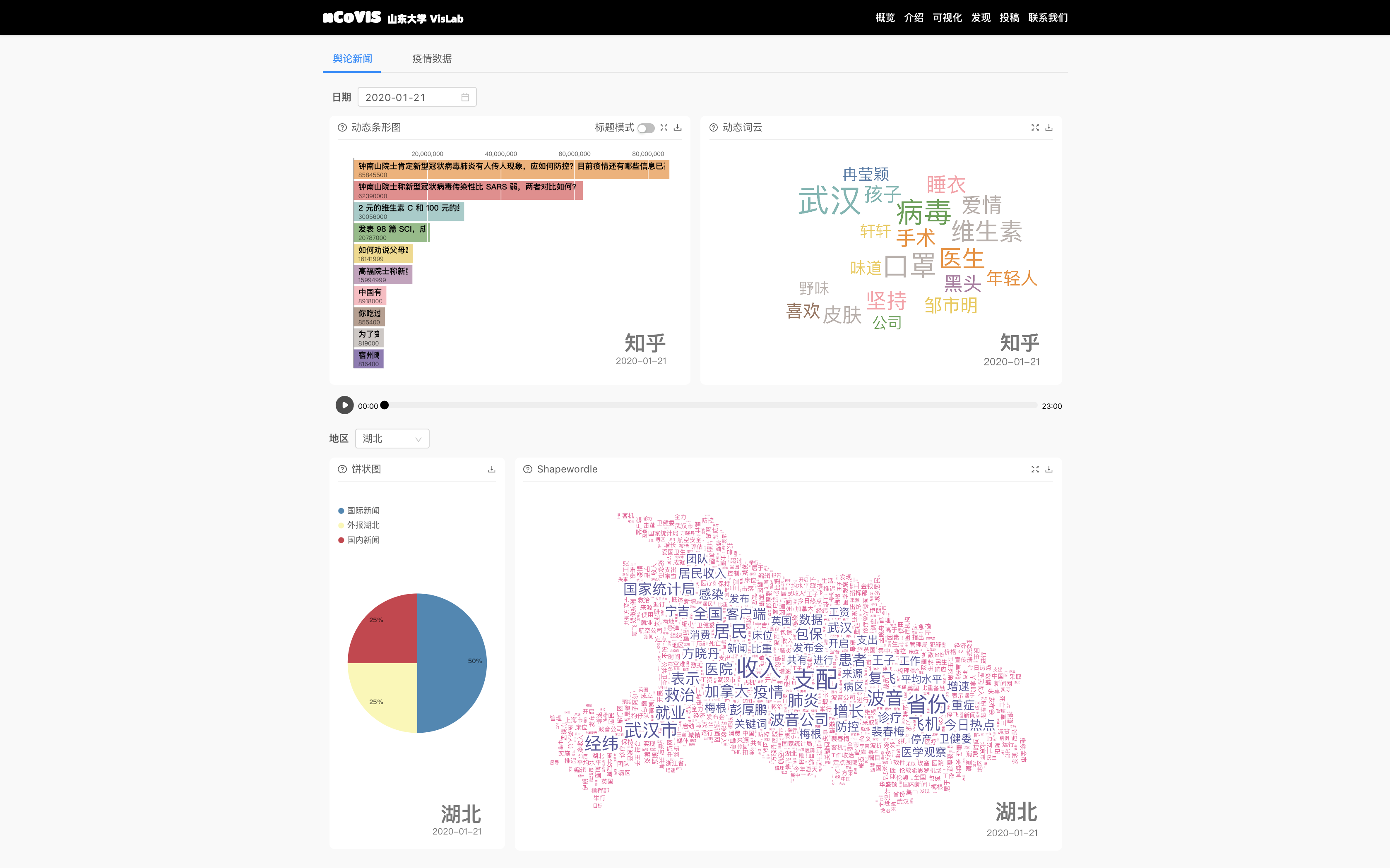The width and height of the screenshot is (1390, 868).
Task: Open the 投稿 navigation link
Action: click(x=1009, y=18)
